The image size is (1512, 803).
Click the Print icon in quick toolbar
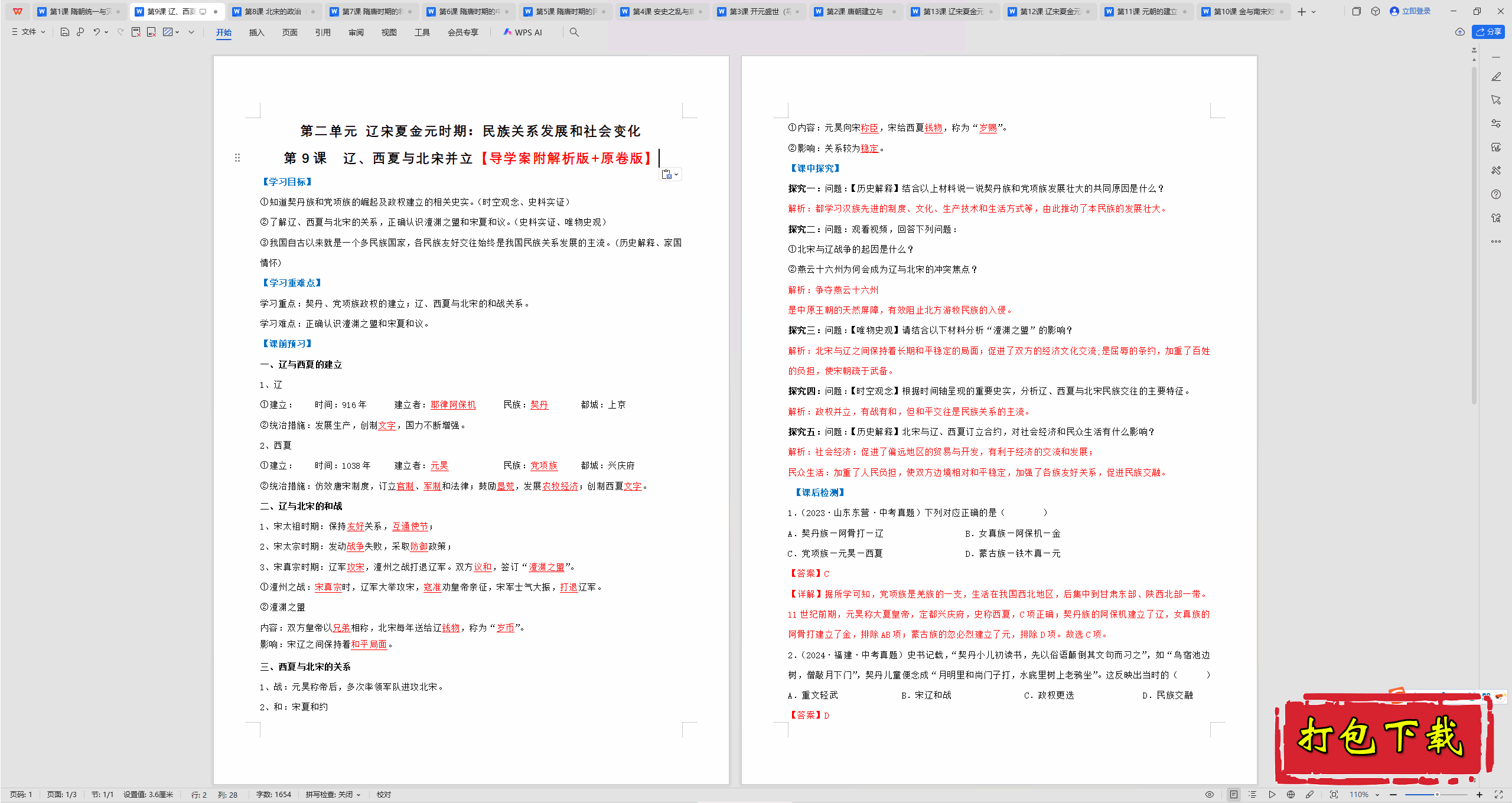80,32
